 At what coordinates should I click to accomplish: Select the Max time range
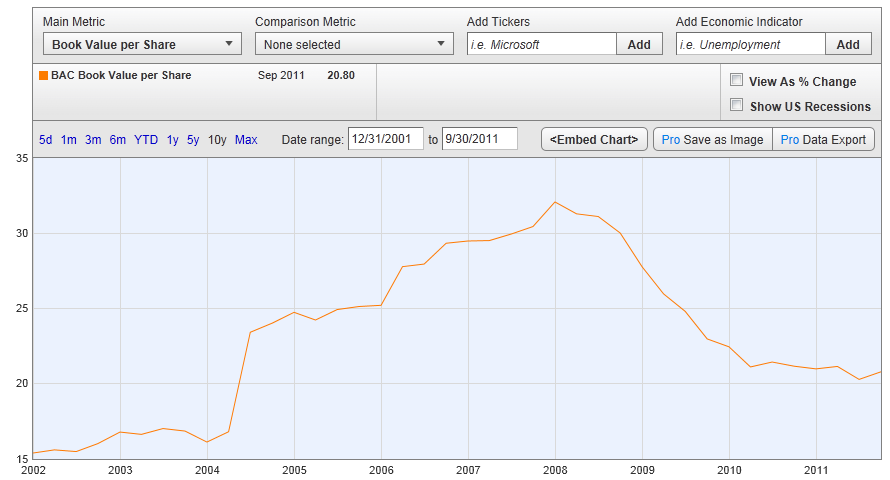[246, 140]
